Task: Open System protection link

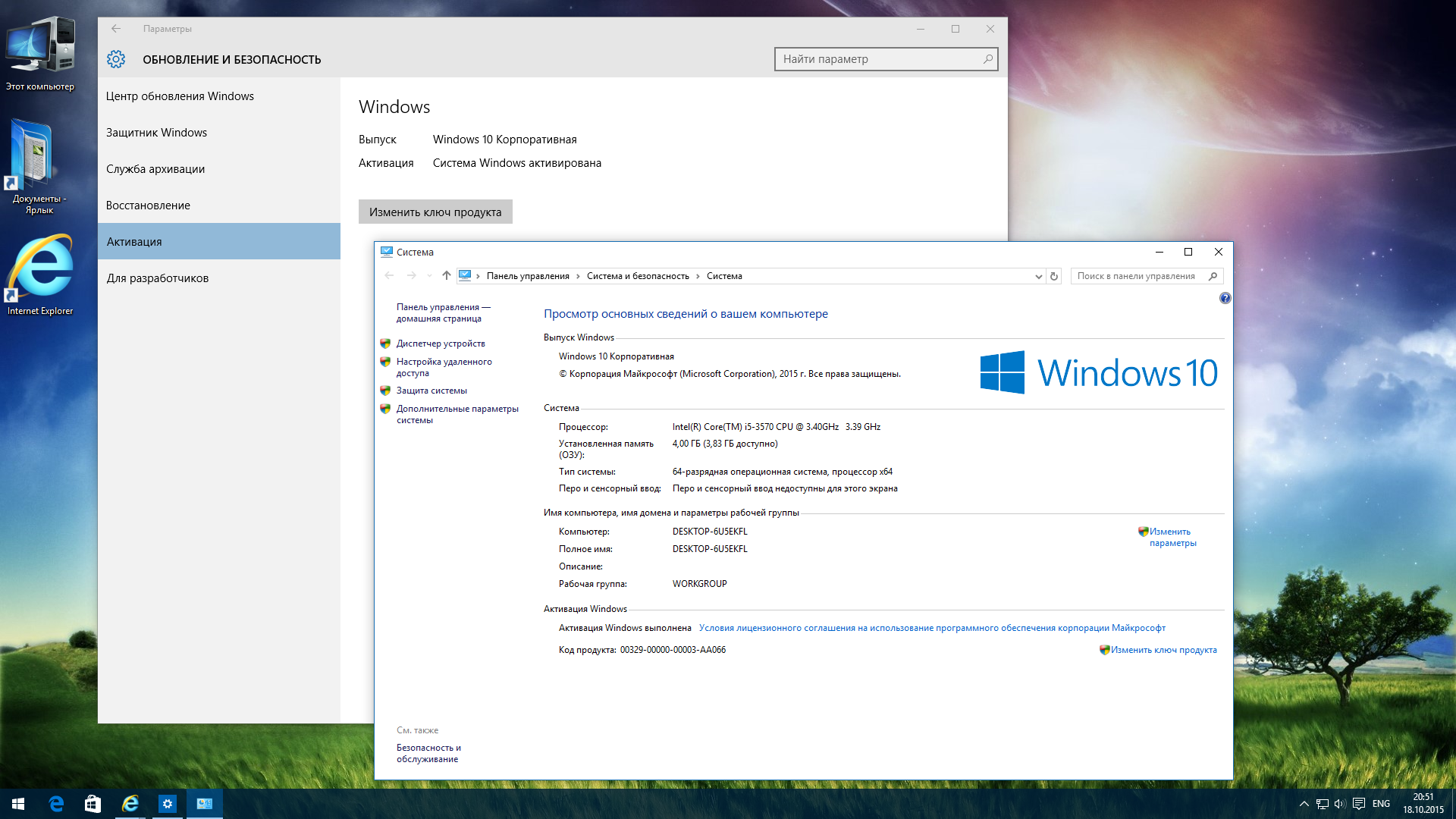Action: 431,391
